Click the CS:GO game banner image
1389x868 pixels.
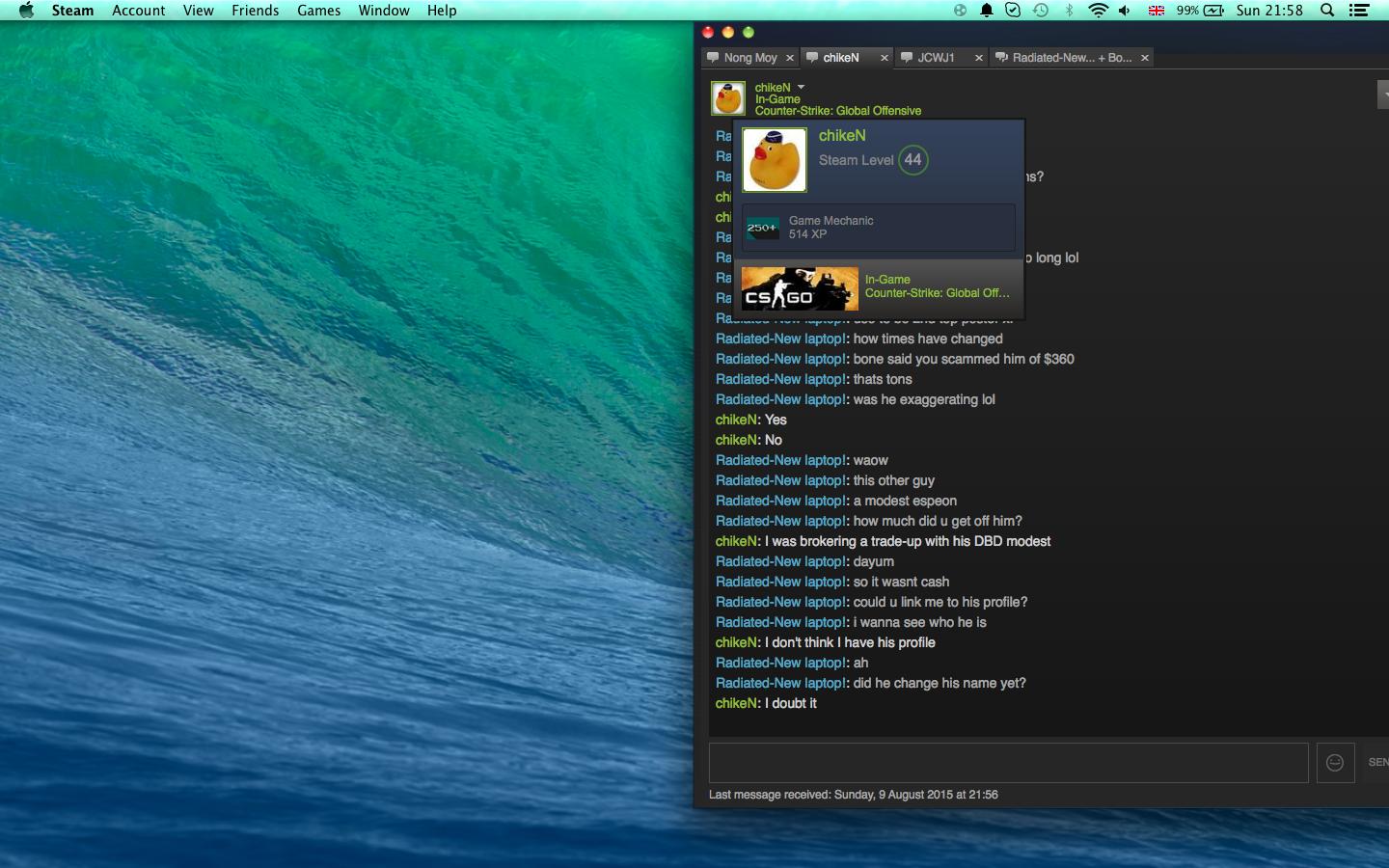800,288
